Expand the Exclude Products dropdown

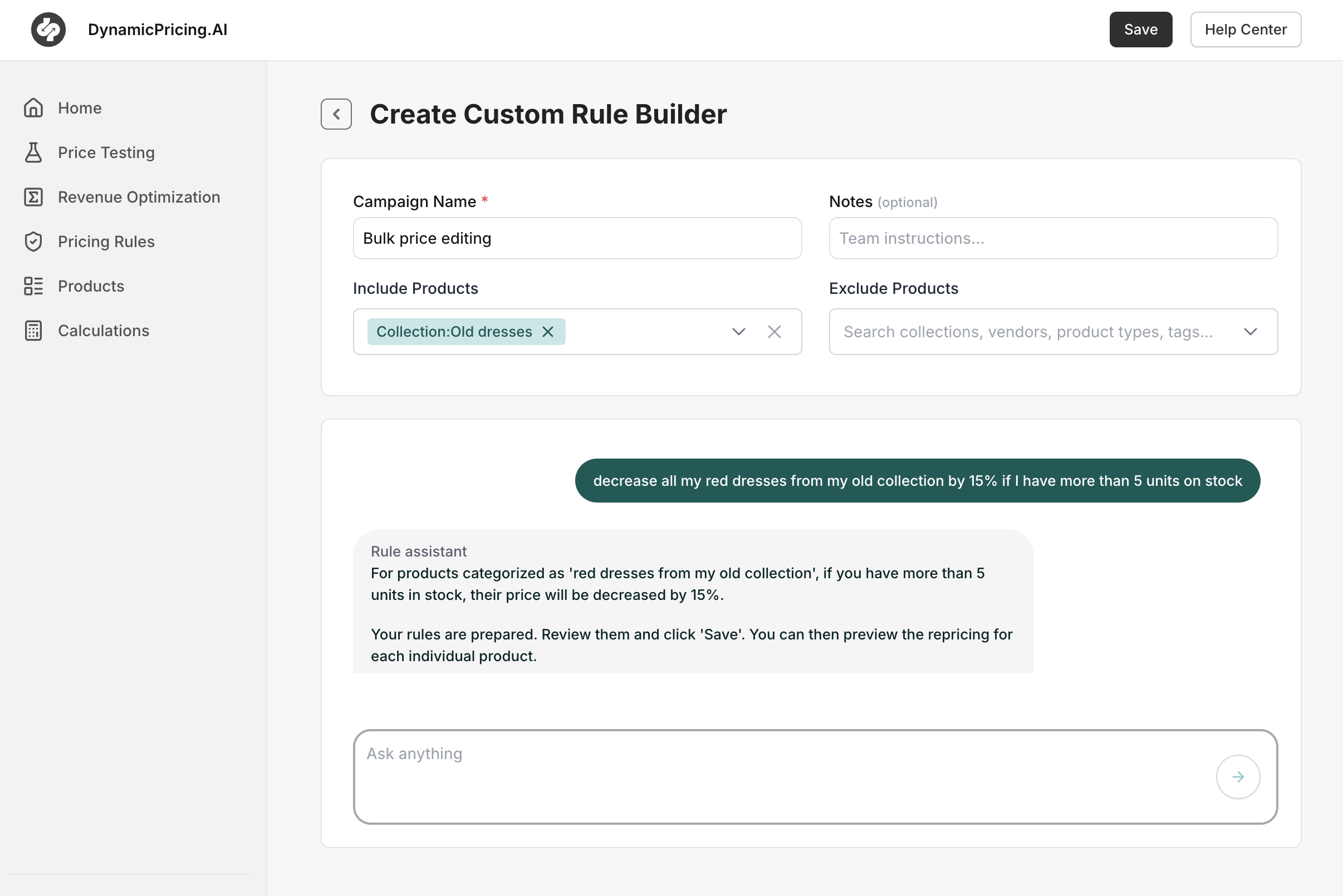[x=1251, y=332]
